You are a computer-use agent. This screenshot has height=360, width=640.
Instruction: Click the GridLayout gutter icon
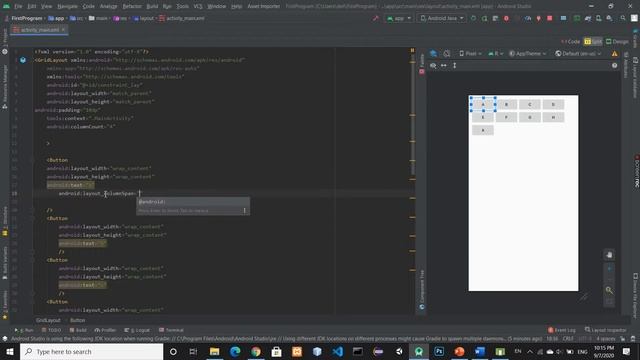(23, 60)
